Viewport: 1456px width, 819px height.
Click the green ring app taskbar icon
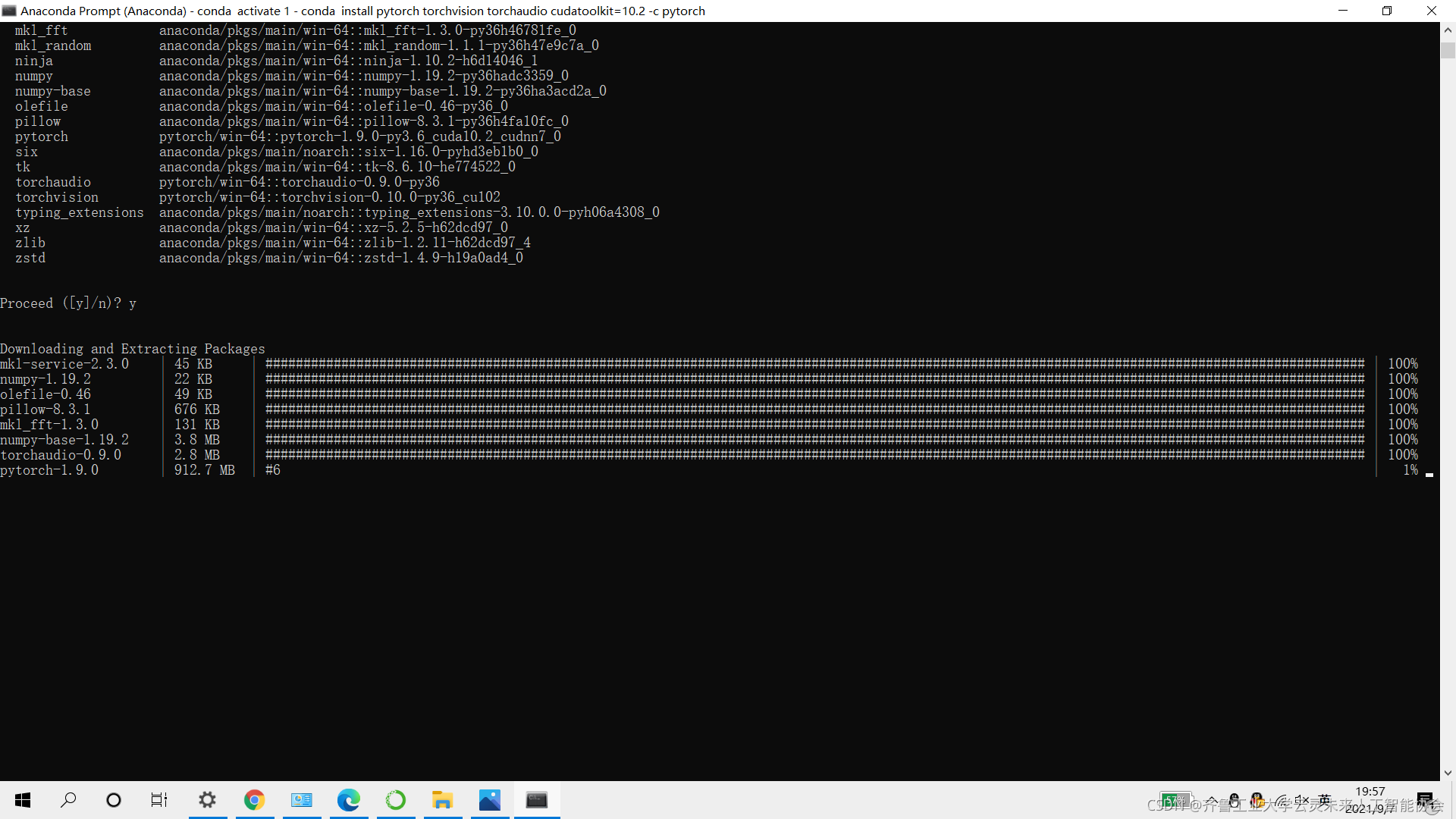coord(395,800)
